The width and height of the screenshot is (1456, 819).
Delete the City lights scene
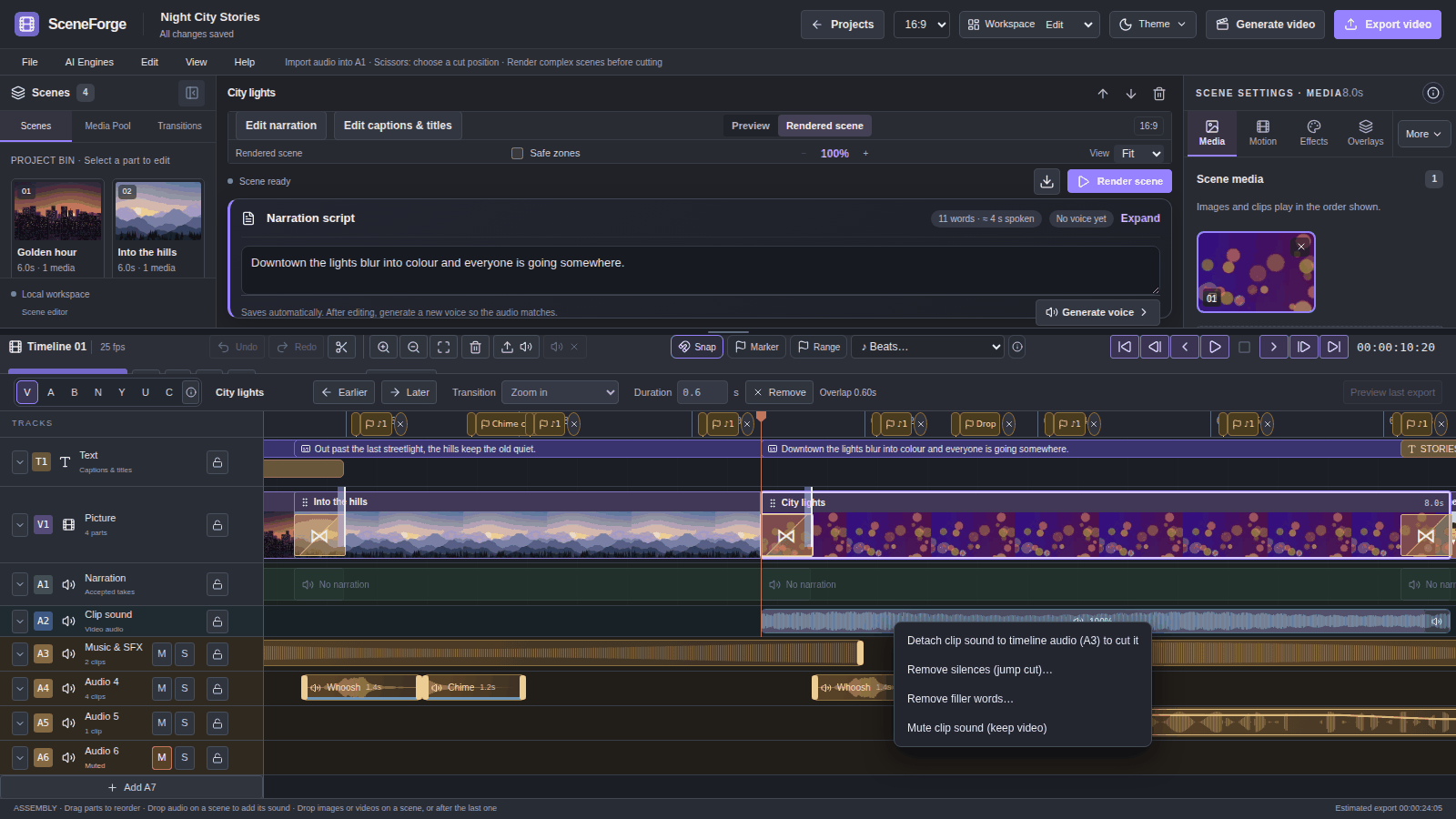coord(1159,94)
